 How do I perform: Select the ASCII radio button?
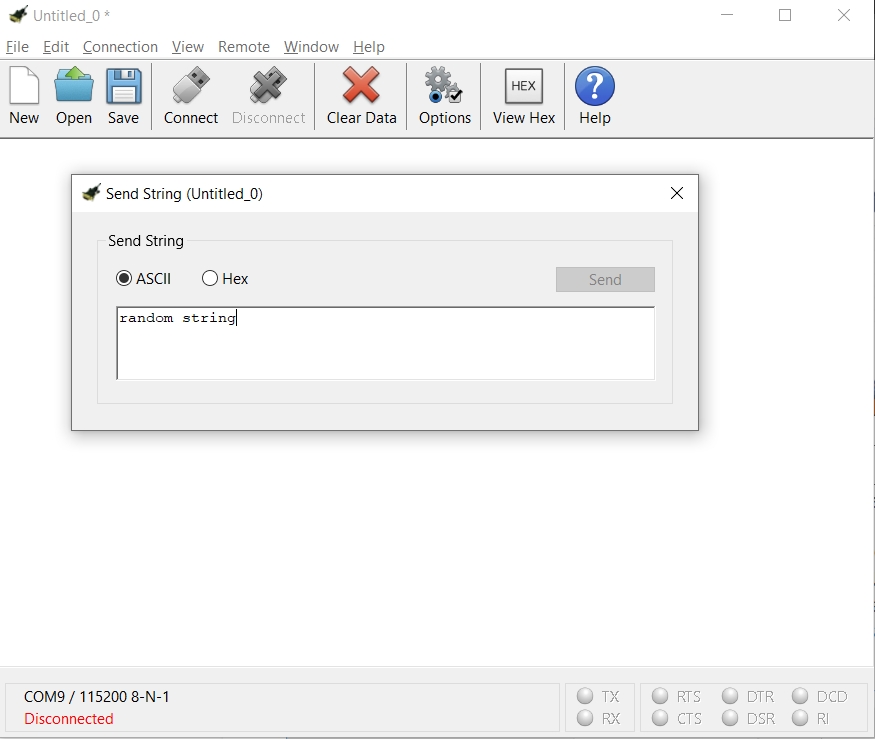tap(125, 279)
